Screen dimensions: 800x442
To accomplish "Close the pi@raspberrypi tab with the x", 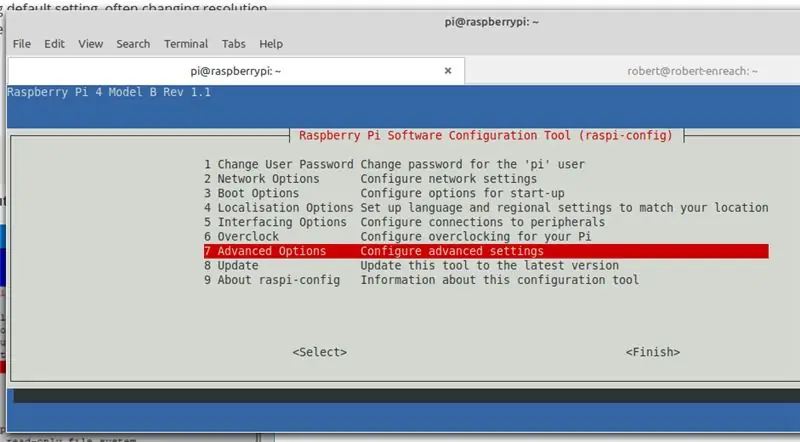I will pyautogui.click(x=448, y=70).
